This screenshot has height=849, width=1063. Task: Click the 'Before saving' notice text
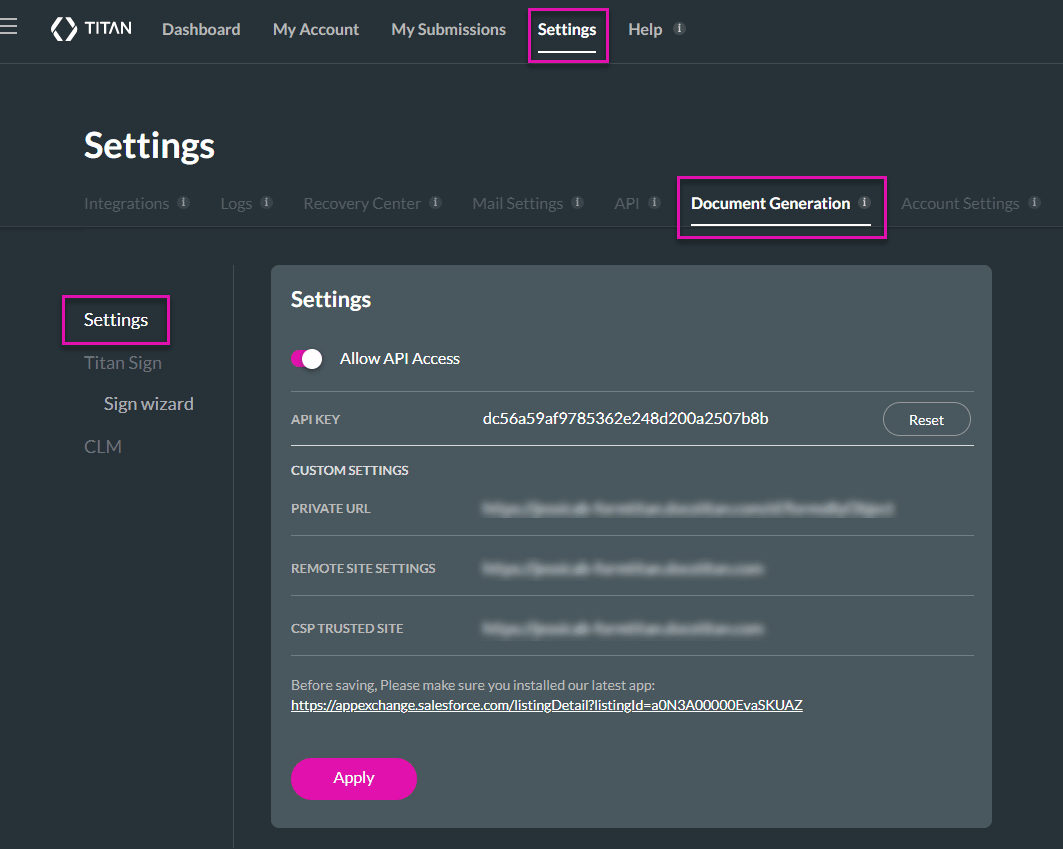coord(473,685)
